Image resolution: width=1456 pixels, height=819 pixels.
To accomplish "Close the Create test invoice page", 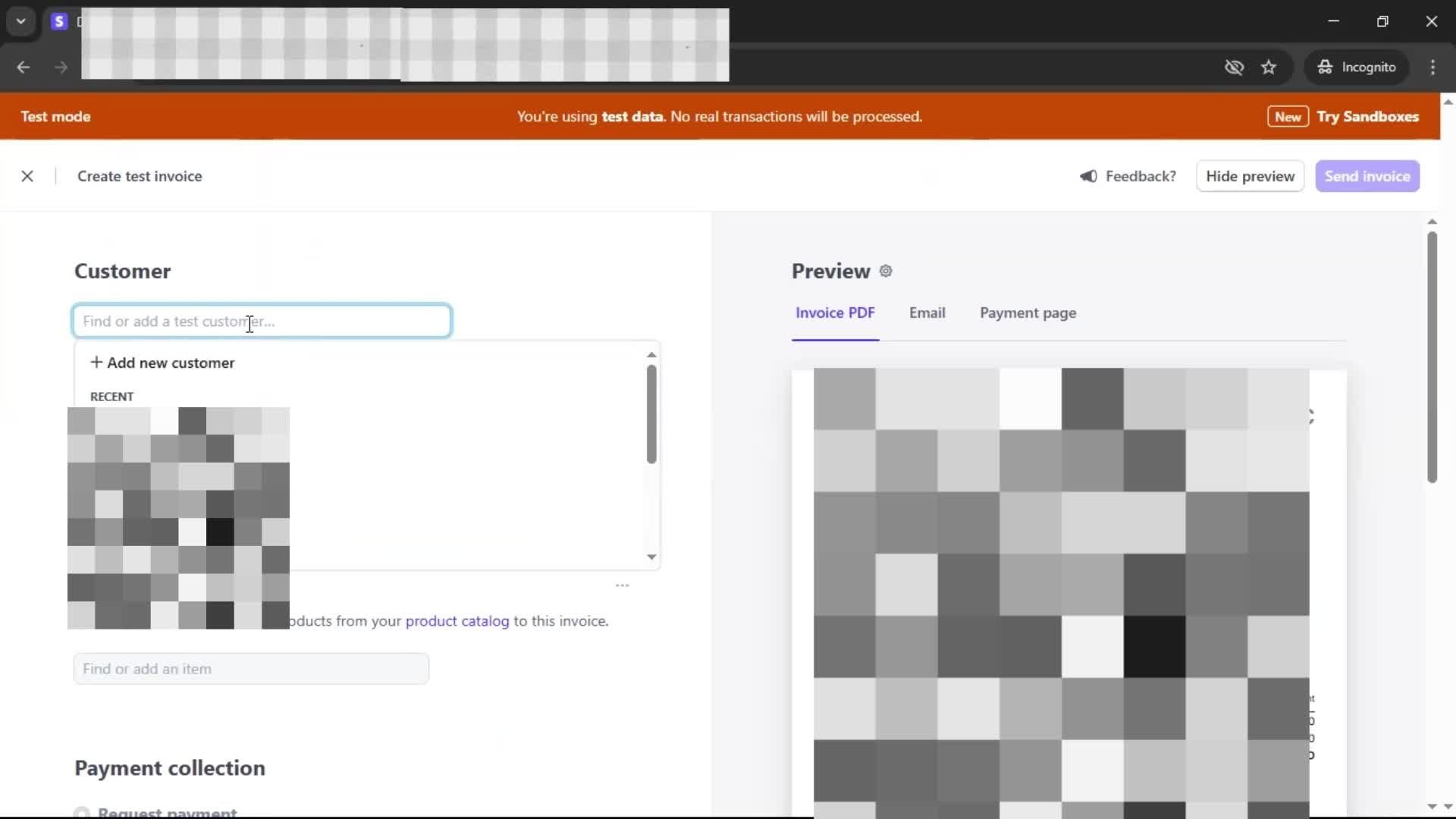I will [x=27, y=176].
